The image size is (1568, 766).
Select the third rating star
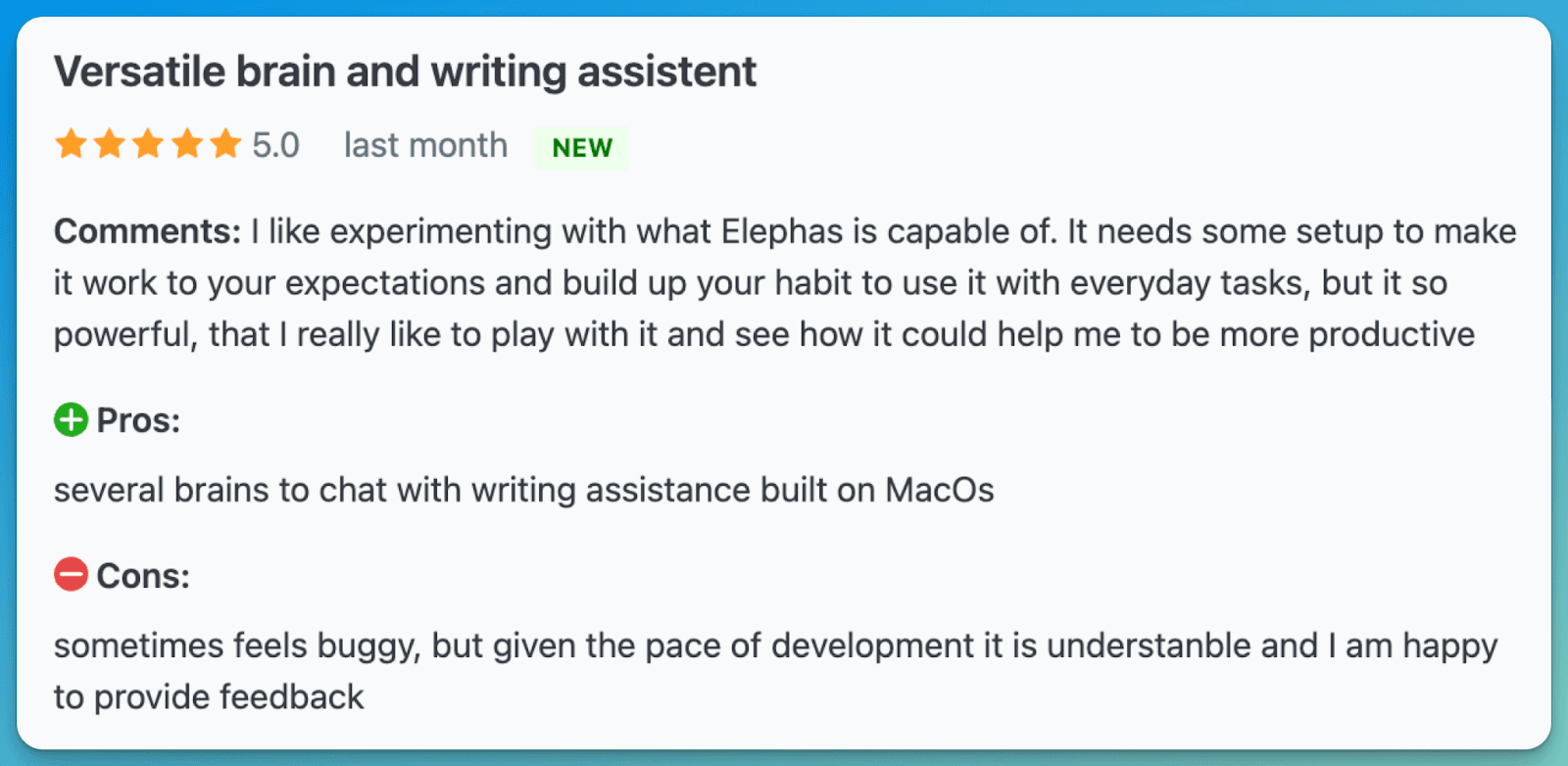148,144
